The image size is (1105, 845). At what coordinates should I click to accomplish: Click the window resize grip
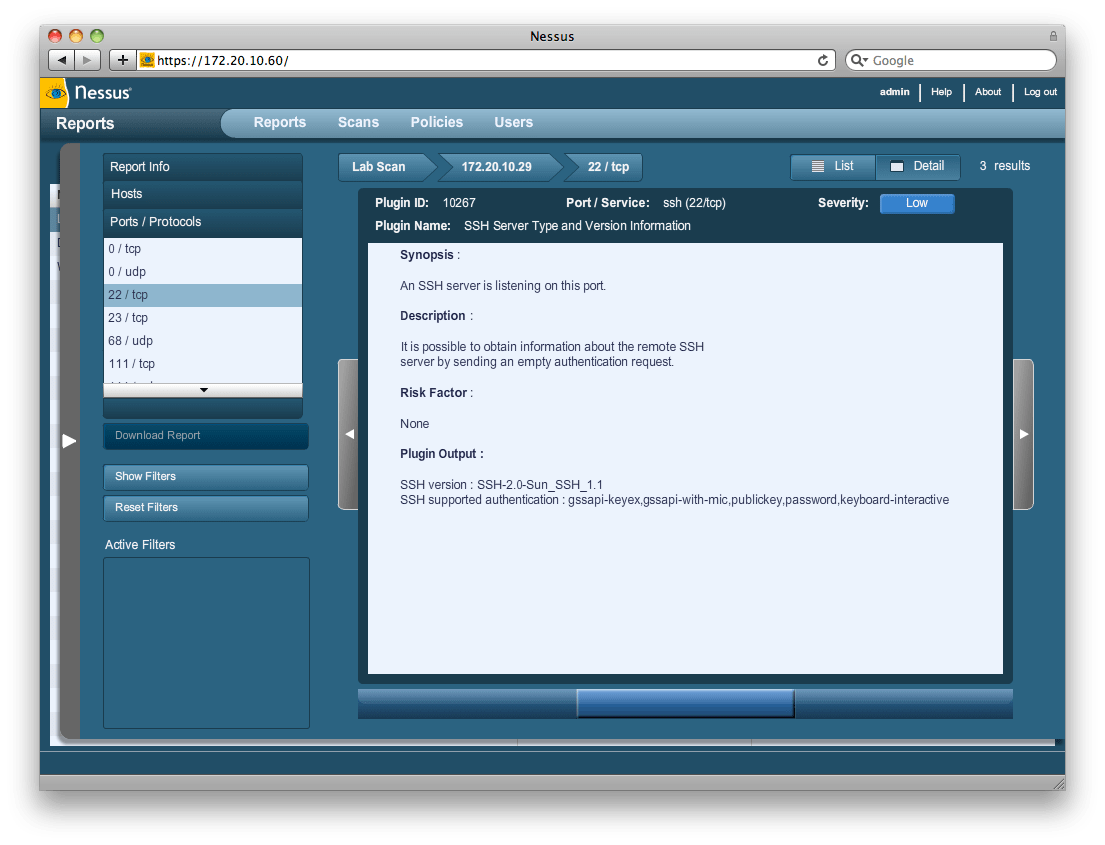tap(1058, 783)
